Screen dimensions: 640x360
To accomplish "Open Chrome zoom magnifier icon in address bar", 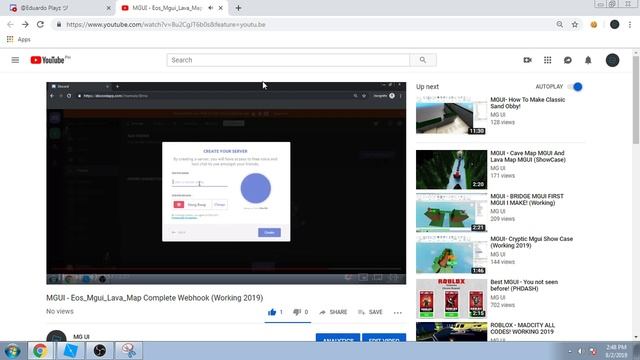I will coord(560,24).
